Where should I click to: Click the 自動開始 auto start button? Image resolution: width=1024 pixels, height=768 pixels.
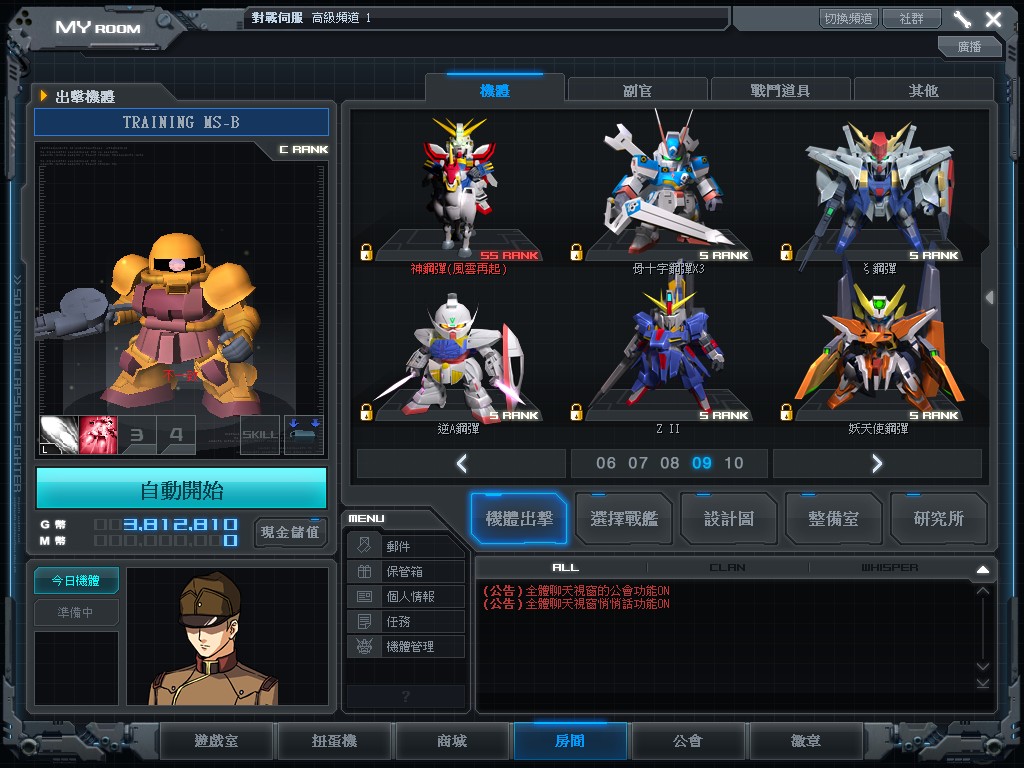point(182,489)
